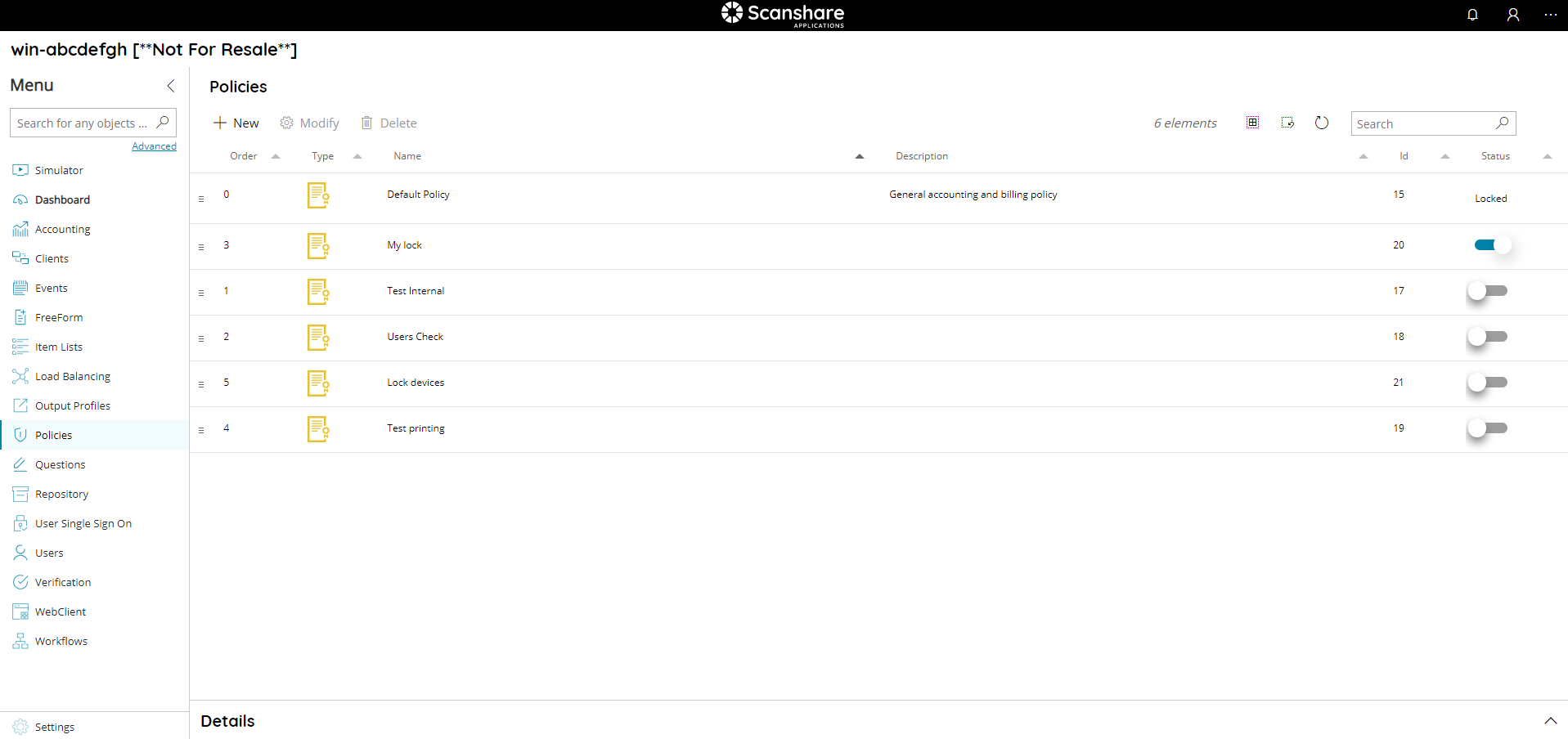Enable the Test Internal policy toggle
1568x739 pixels.
point(1488,290)
